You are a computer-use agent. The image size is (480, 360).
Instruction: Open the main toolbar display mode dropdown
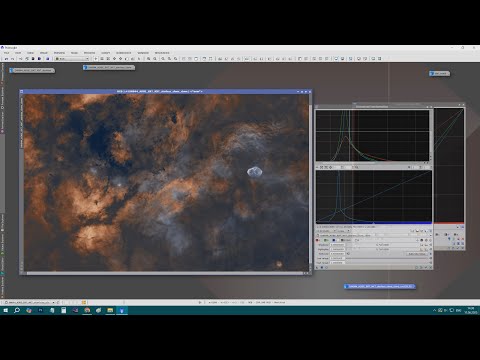coord(72,59)
